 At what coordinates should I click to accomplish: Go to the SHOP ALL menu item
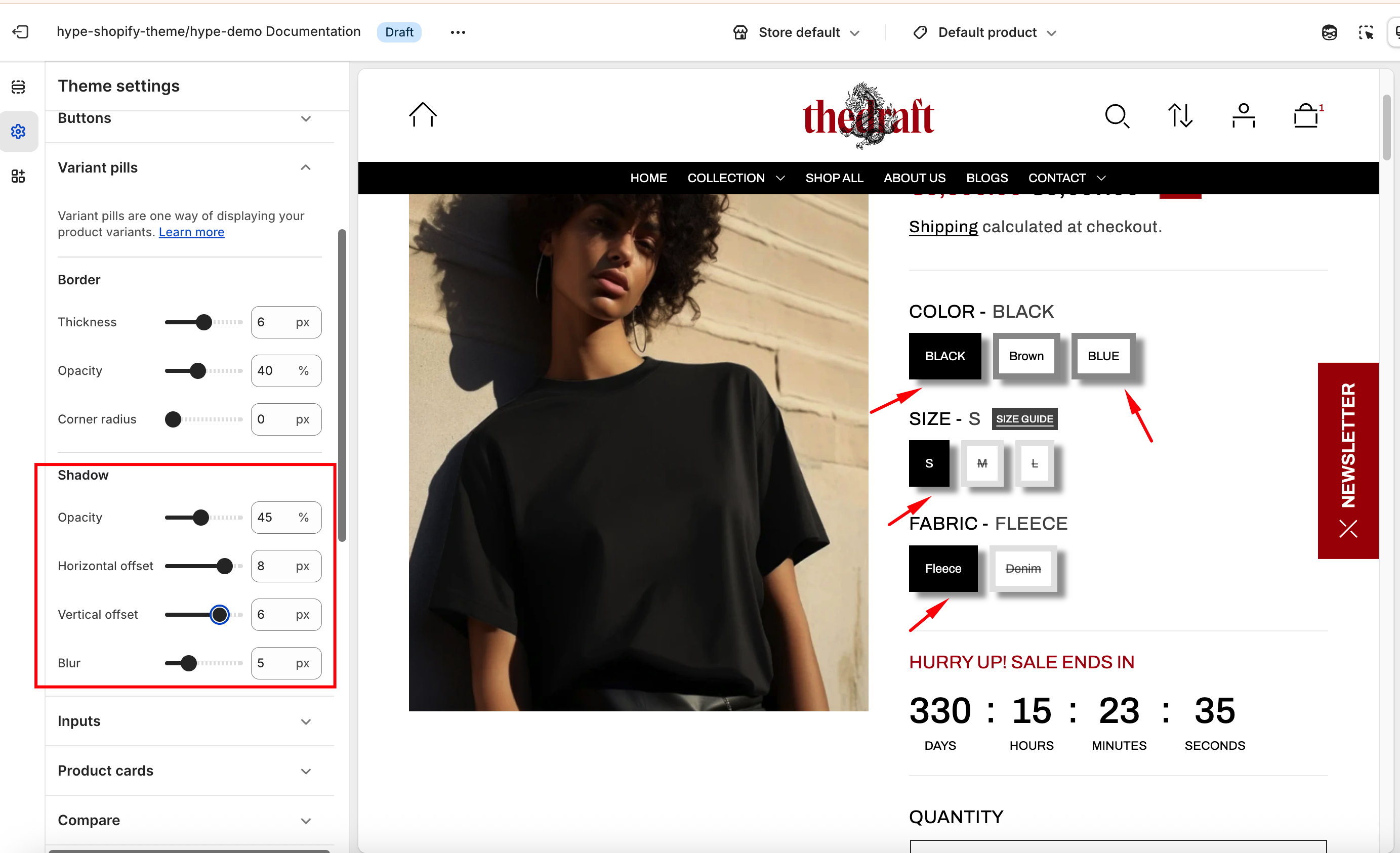[x=834, y=178]
